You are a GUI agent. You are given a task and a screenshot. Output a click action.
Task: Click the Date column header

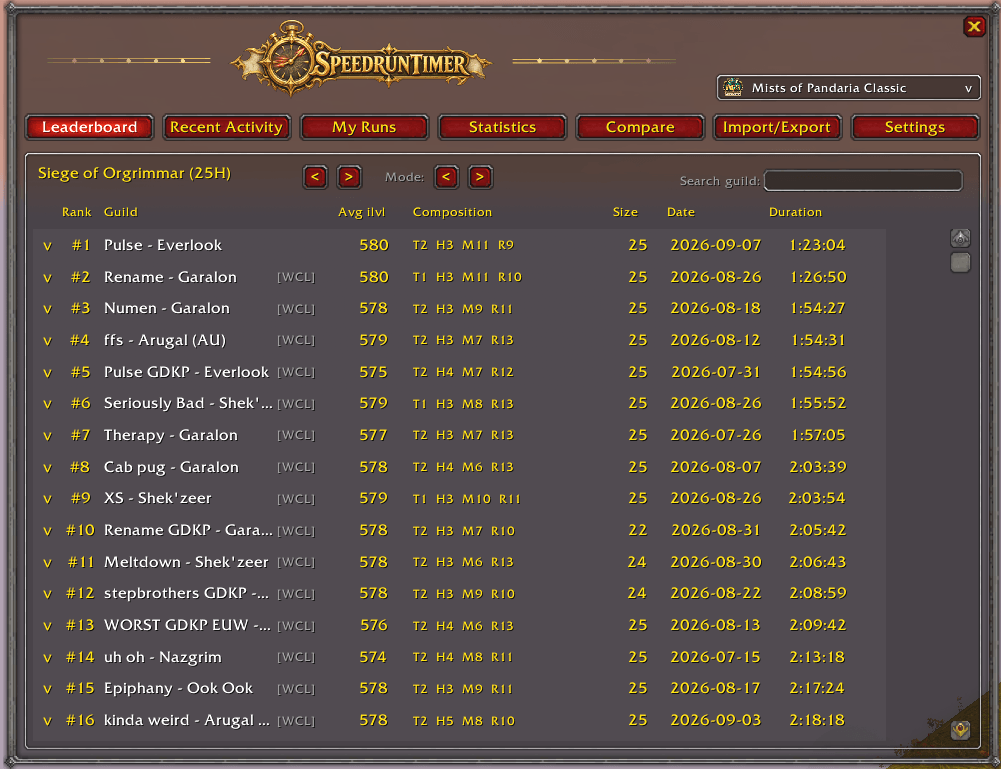681,212
